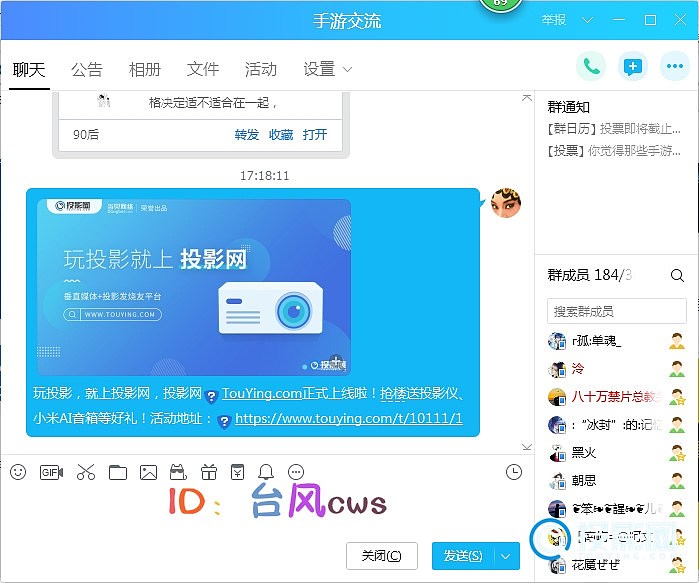This screenshot has height=583, width=699.
Task: Click the GIF video icon
Action: click(51, 472)
